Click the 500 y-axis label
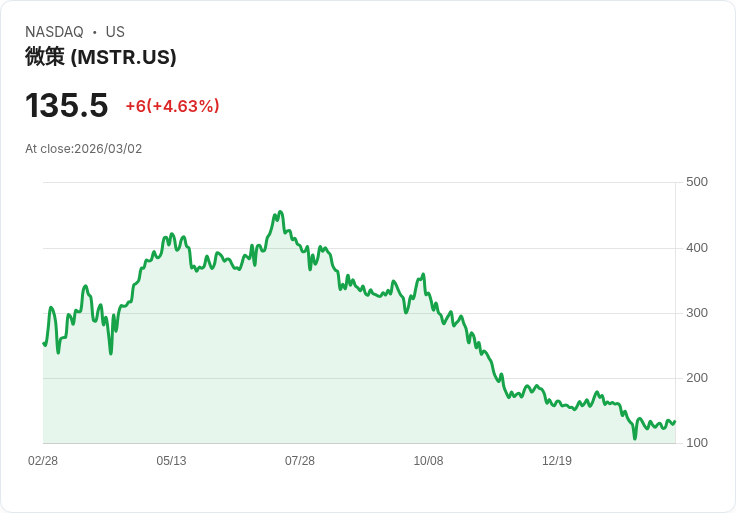Viewport: 736px width, 513px height. [697, 182]
